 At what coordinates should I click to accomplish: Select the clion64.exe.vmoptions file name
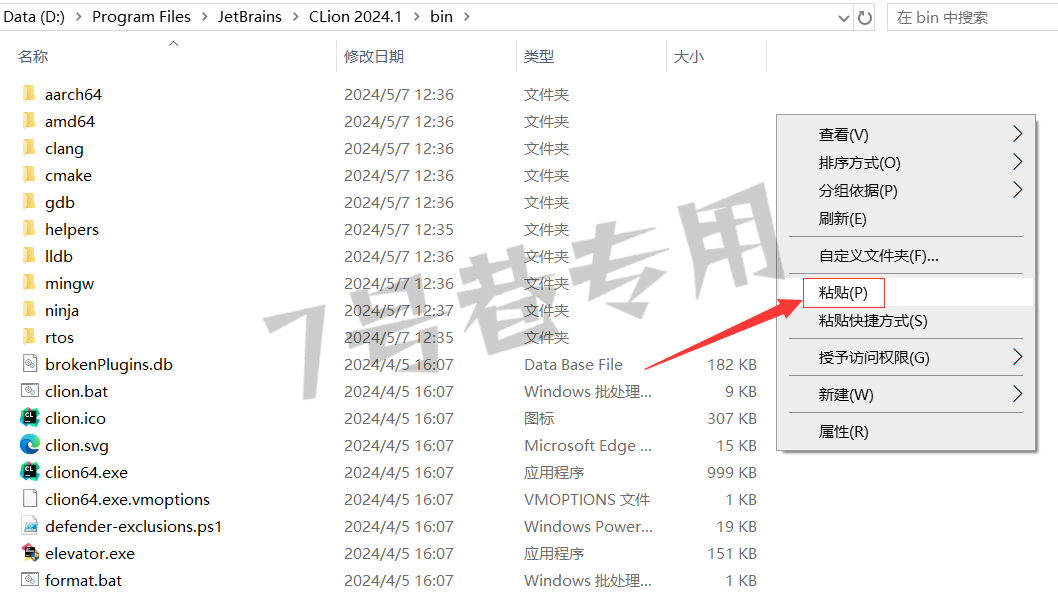[128, 499]
